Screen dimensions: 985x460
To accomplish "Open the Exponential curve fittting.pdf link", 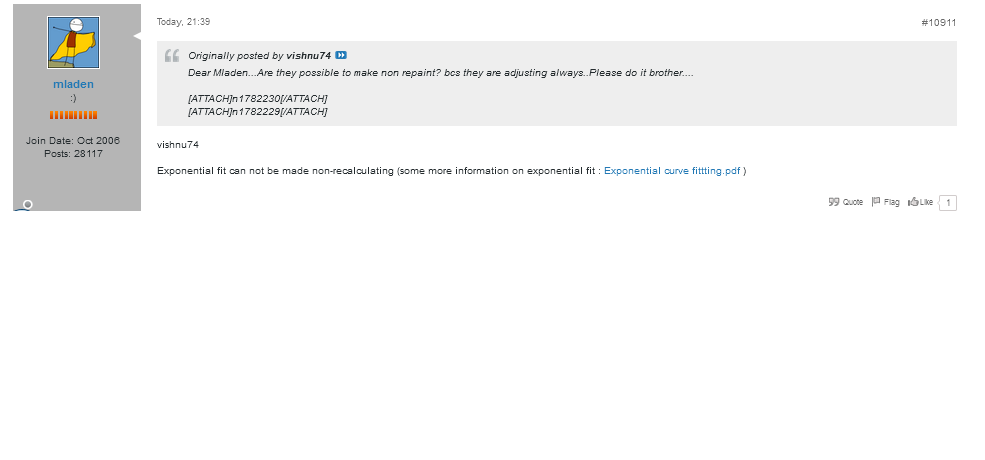I will click(x=672, y=171).
